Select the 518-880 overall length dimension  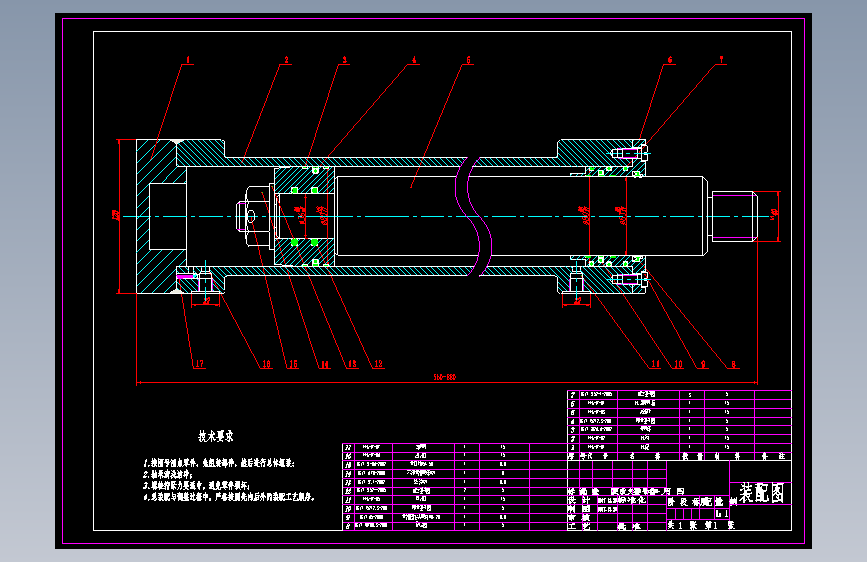tap(445, 377)
